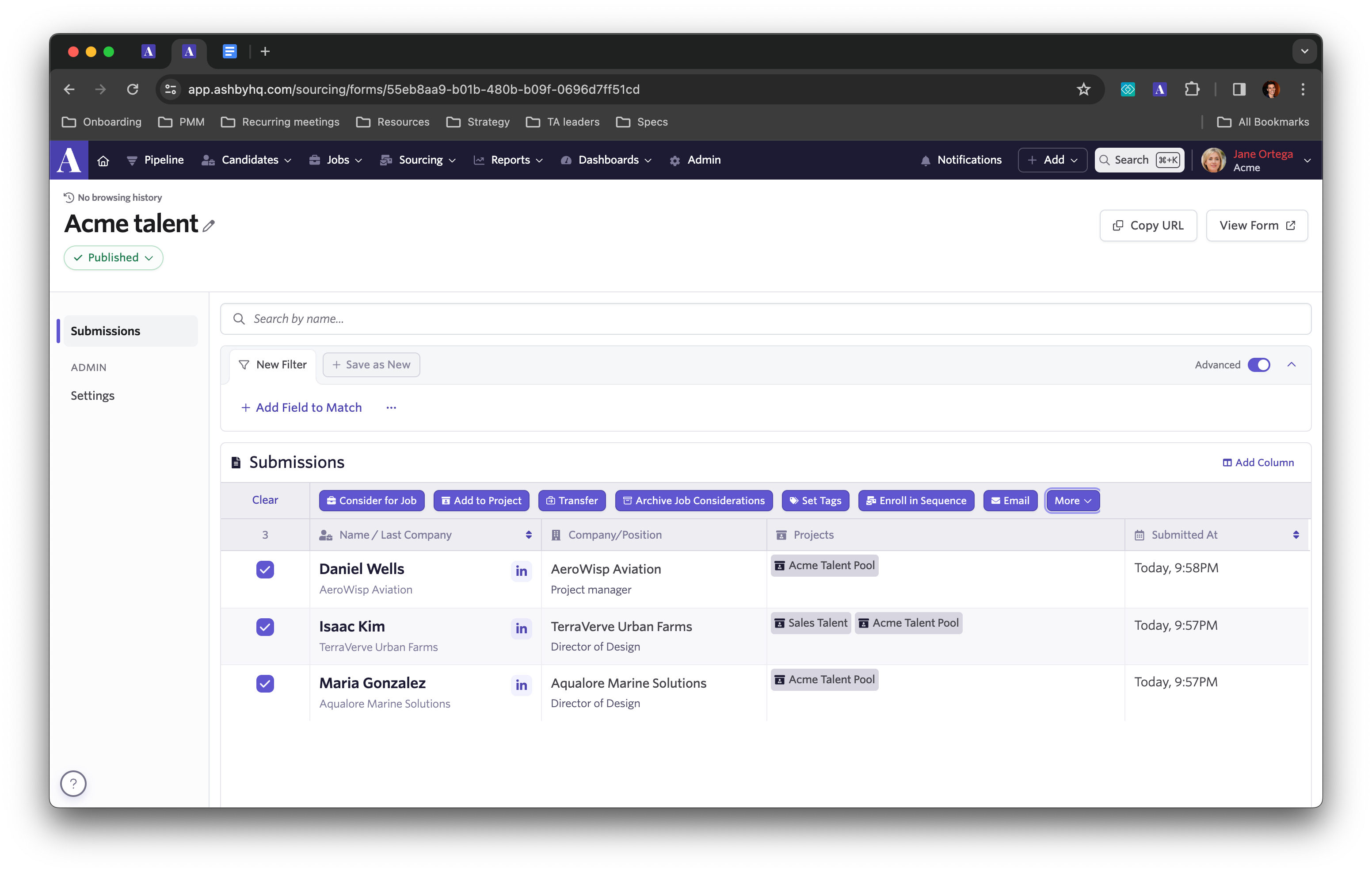Collapse the filter panel chevron
1372x873 pixels.
click(1292, 365)
